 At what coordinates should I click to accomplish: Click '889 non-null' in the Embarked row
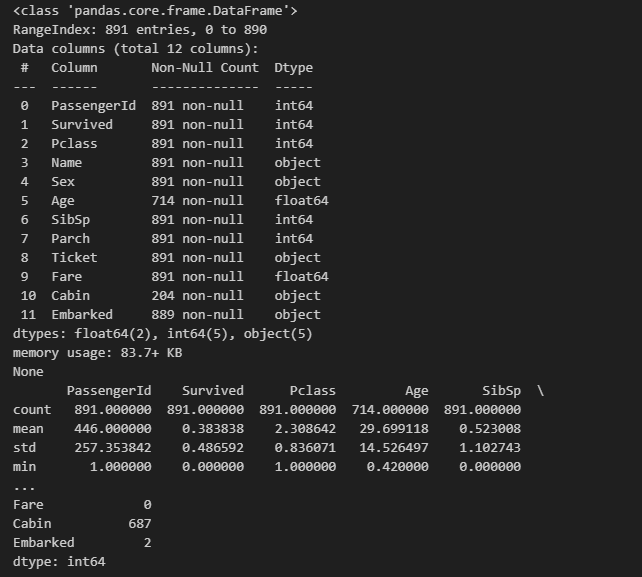197,315
